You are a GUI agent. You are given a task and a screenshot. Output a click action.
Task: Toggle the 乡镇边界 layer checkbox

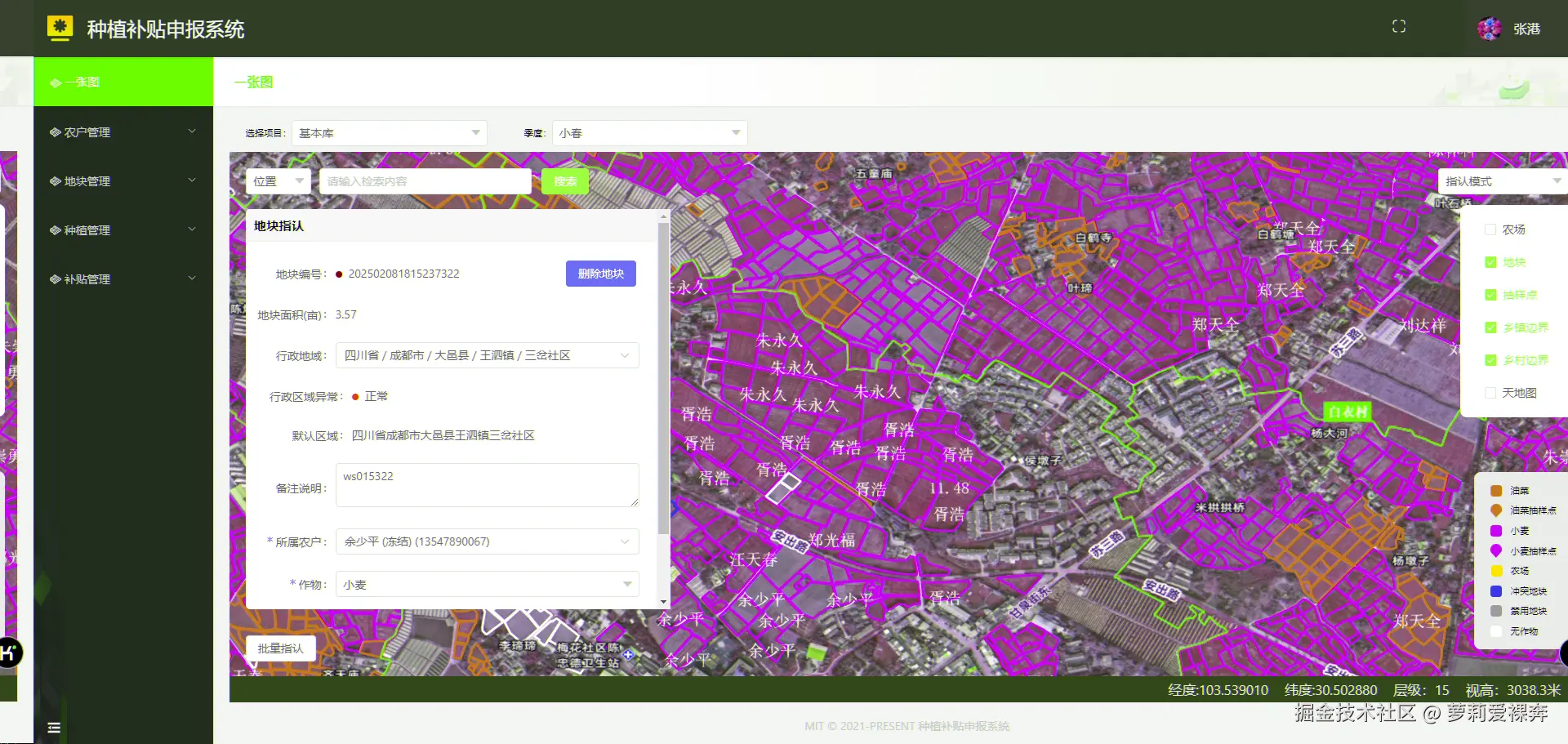[x=1490, y=327]
